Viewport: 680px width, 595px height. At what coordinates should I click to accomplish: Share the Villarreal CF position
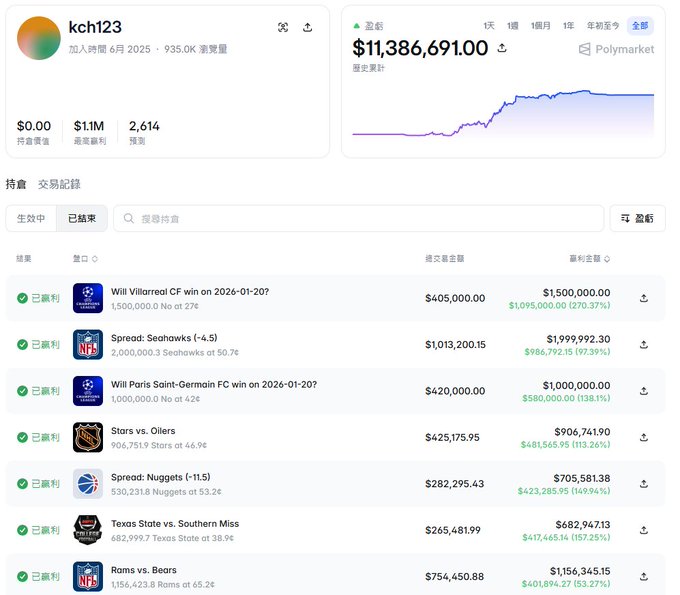644,298
